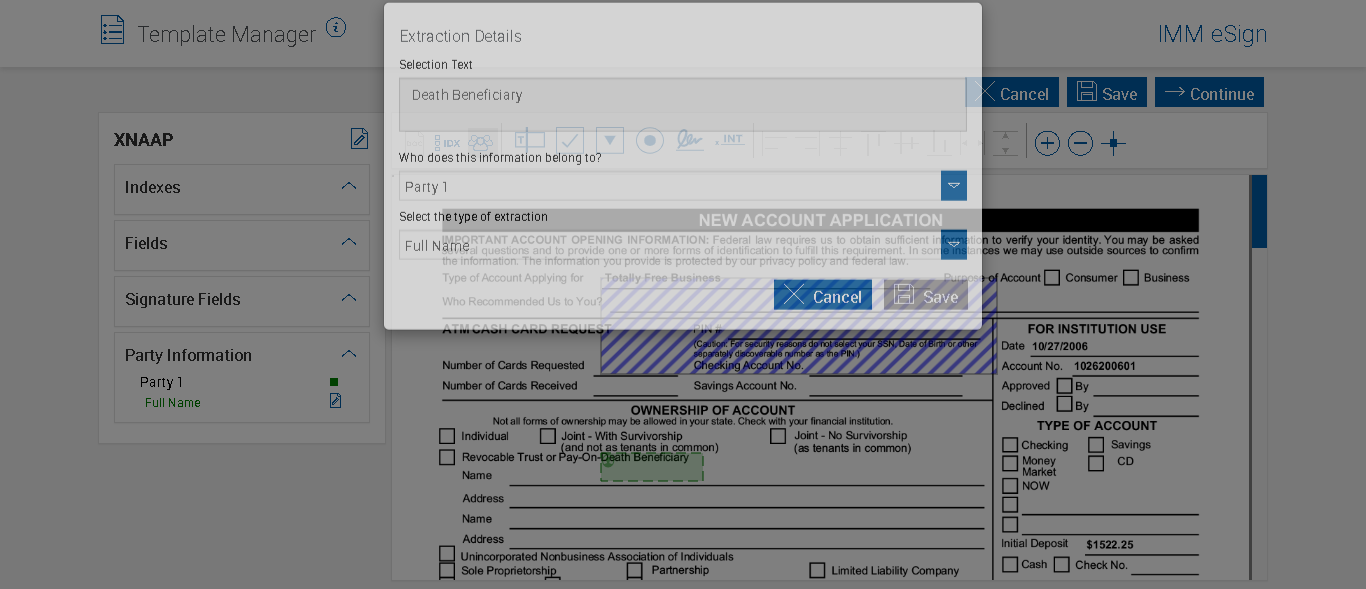This screenshot has height=589, width=1366.
Task: Check the Savings account type checkbox
Action: click(1096, 445)
